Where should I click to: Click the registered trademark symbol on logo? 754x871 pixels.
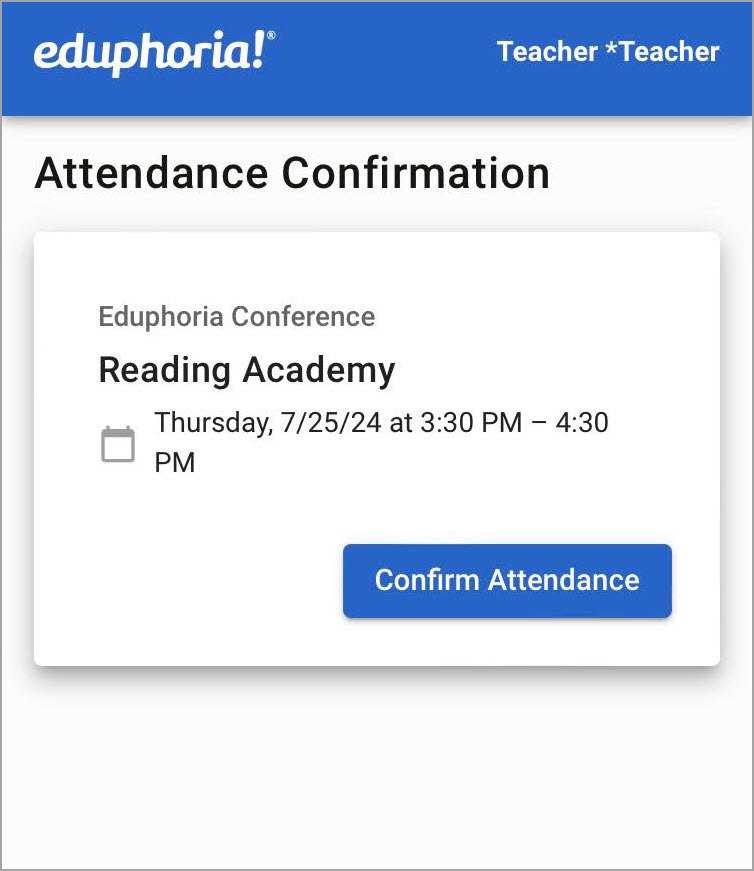coord(271,36)
